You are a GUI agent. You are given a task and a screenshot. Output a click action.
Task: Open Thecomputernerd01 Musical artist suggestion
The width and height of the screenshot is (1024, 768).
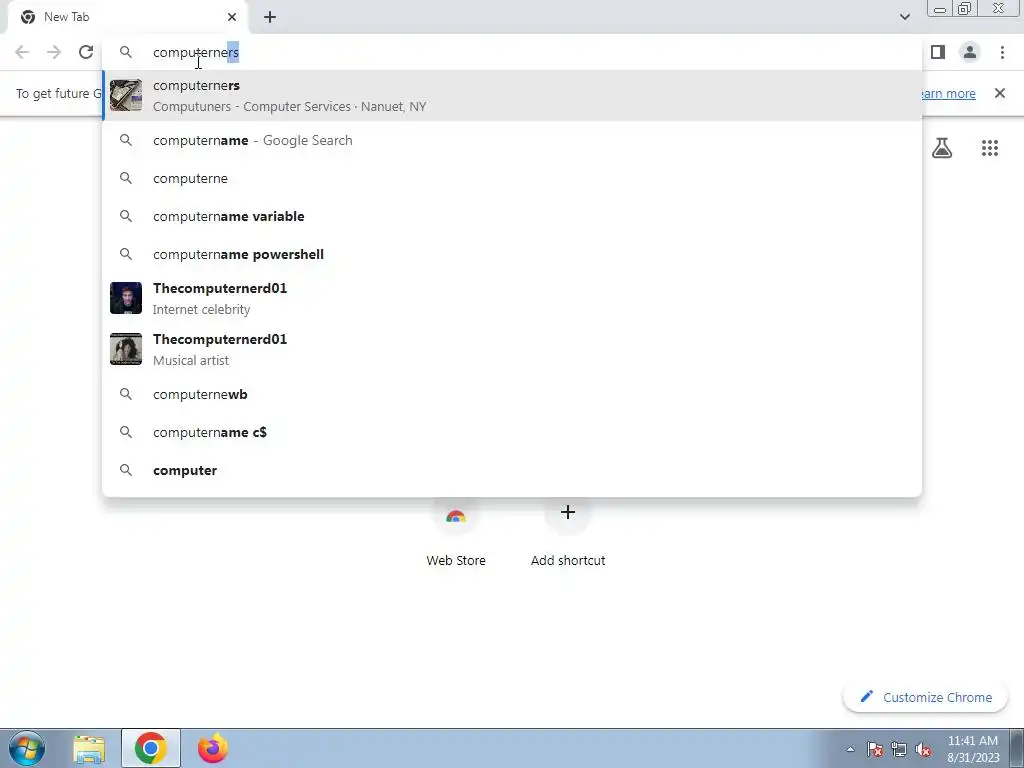pyautogui.click(x=512, y=349)
